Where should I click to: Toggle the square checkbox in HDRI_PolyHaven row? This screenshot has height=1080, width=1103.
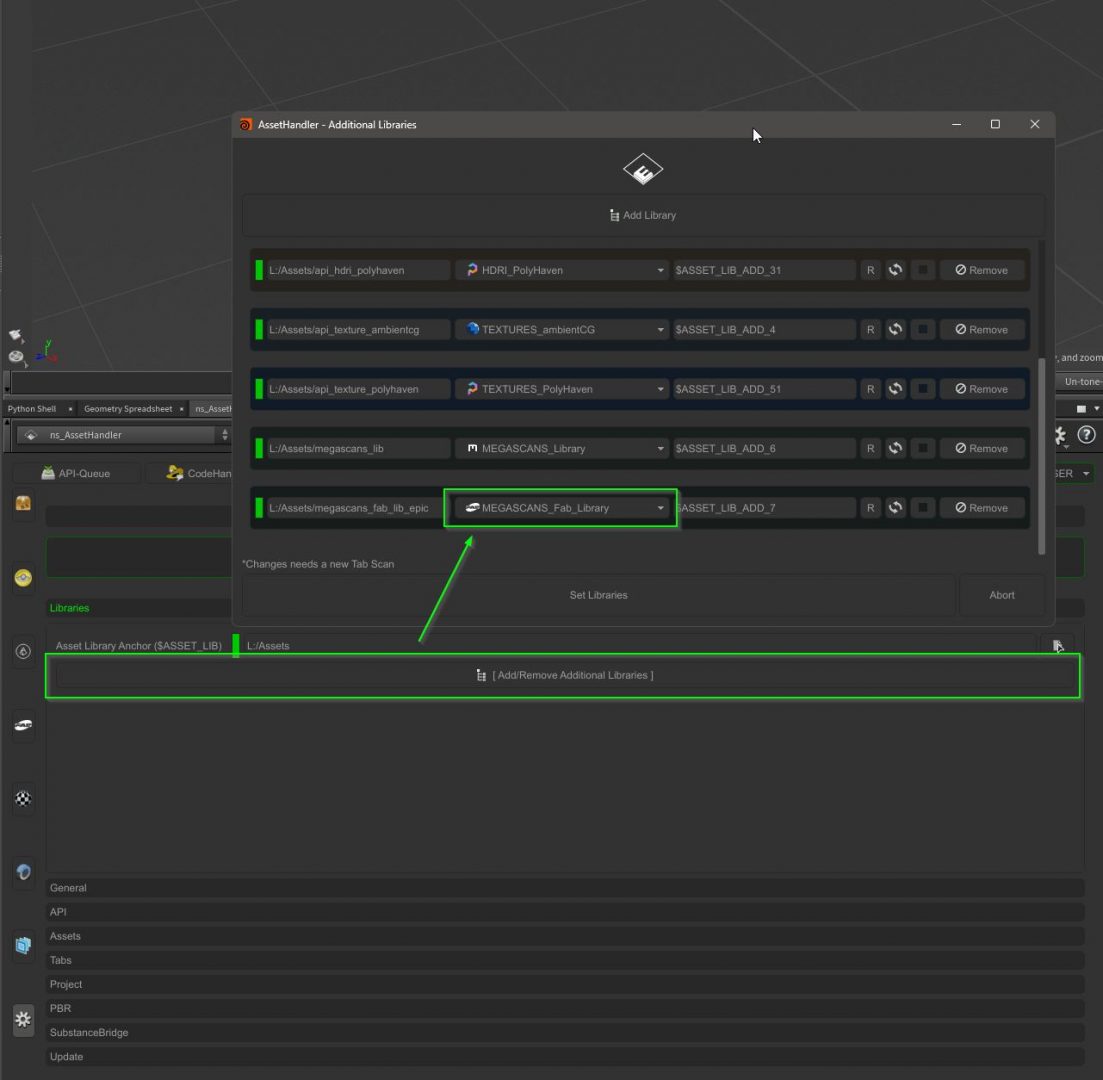[922, 270]
